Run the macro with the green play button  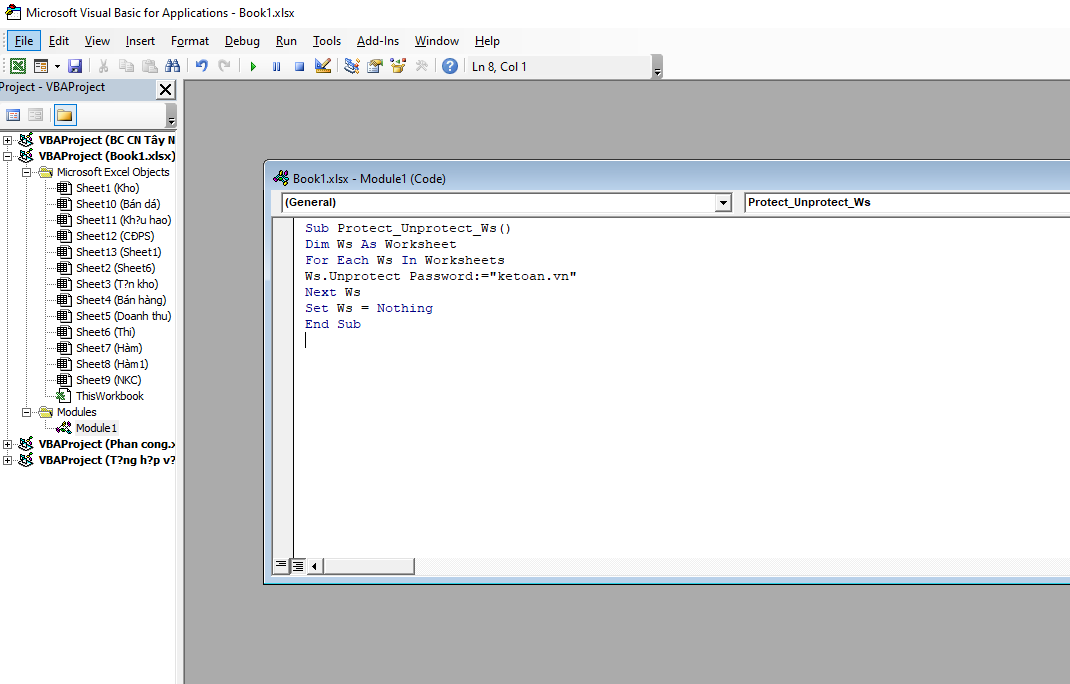253,67
